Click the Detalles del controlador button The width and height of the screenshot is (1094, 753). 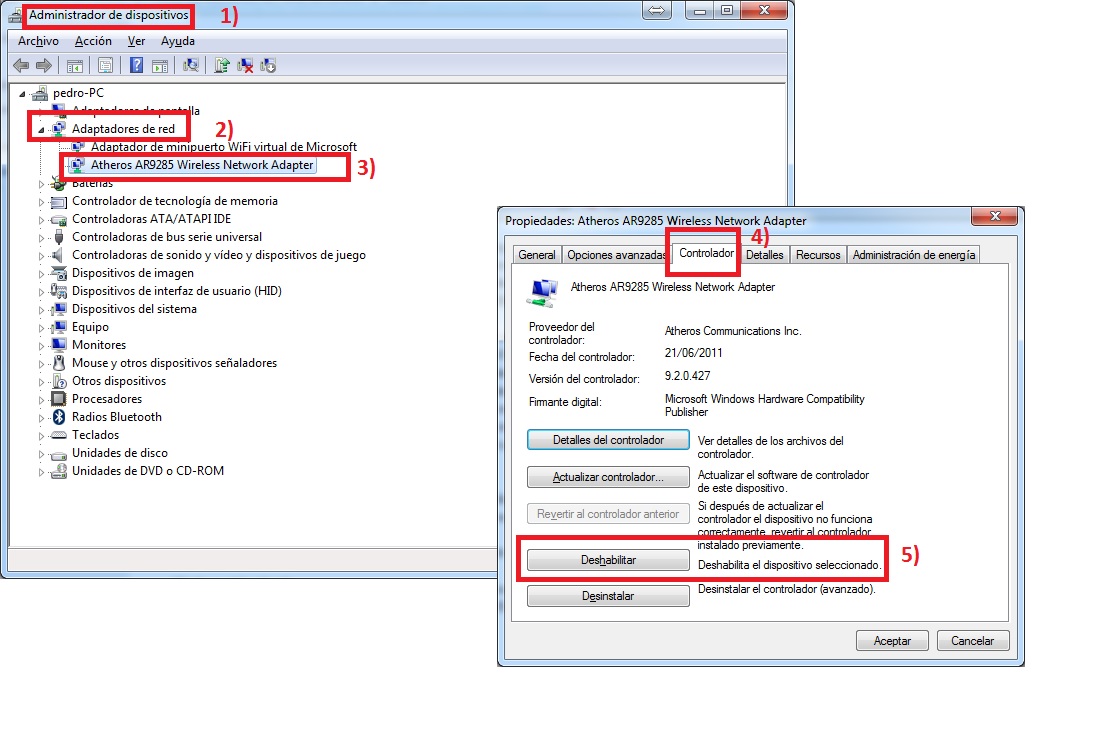[608, 440]
